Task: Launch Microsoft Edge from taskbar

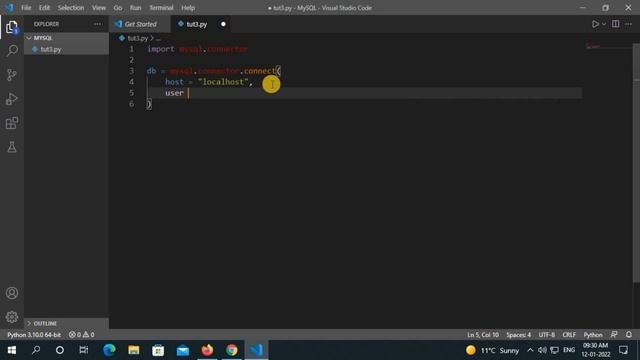Action: point(109,350)
